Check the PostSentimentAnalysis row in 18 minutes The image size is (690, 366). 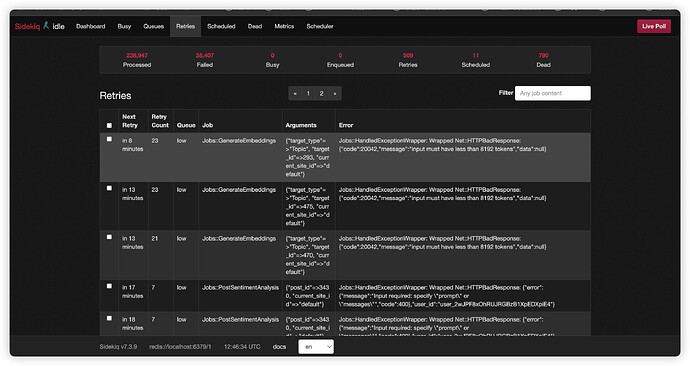109,318
